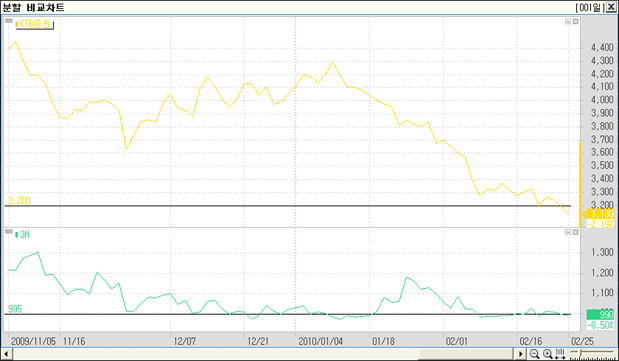The height and width of the screenshot is (361, 619).
Task: Click the green 990 current price tag
Action: (600, 314)
